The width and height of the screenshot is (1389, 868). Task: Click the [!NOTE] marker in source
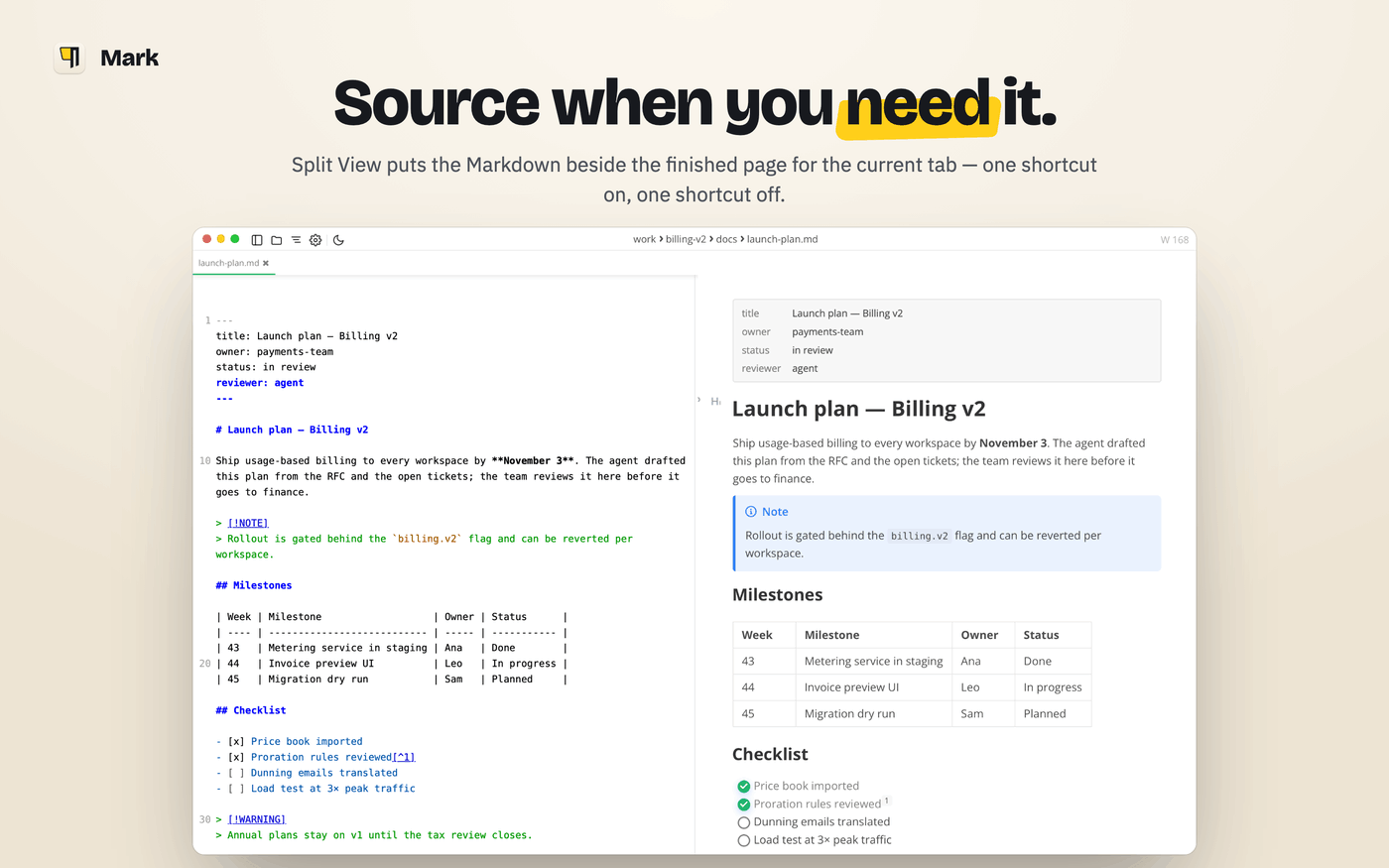[248, 523]
